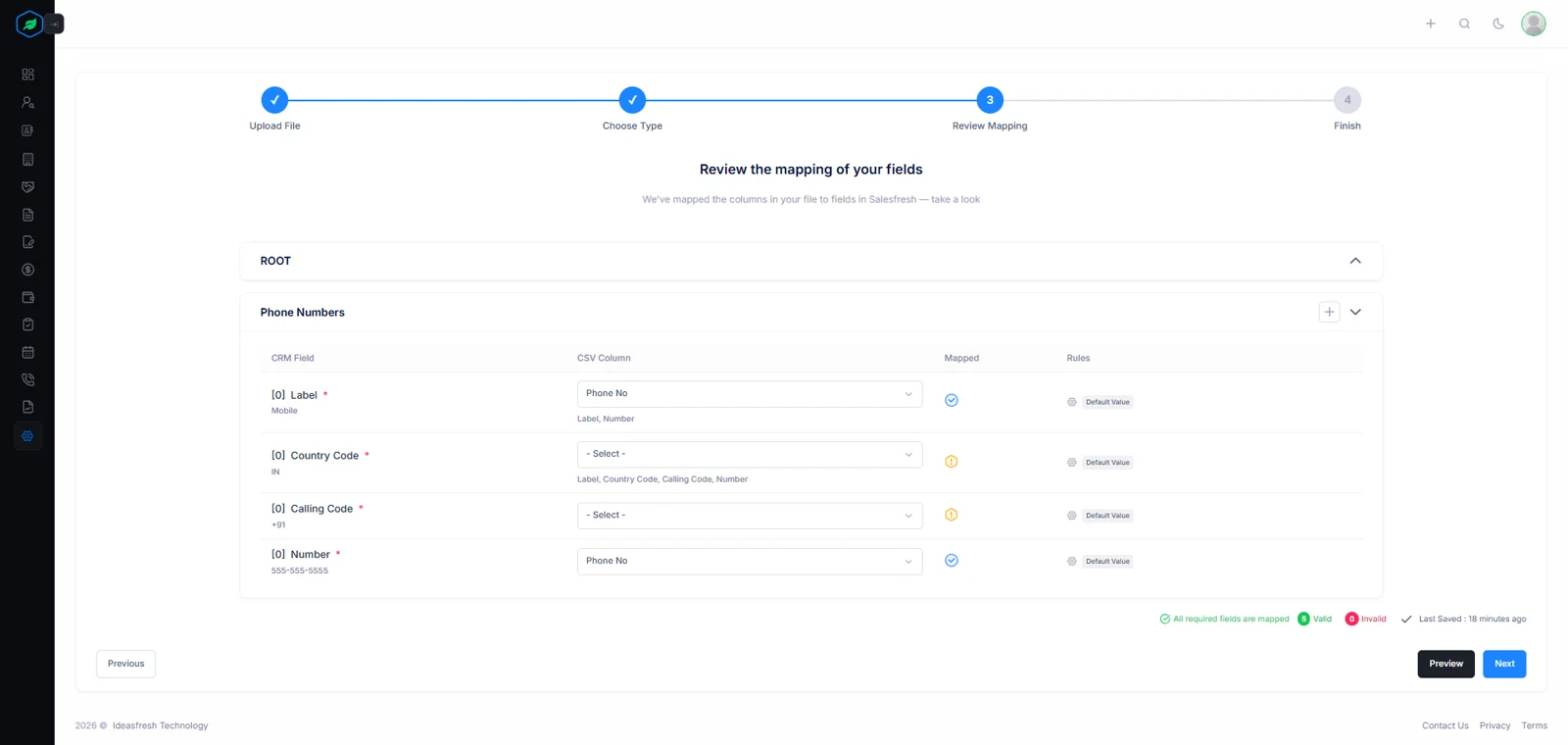Open the document icon in sidebar
Viewport: 1568px width, 745px height.
coord(27,215)
